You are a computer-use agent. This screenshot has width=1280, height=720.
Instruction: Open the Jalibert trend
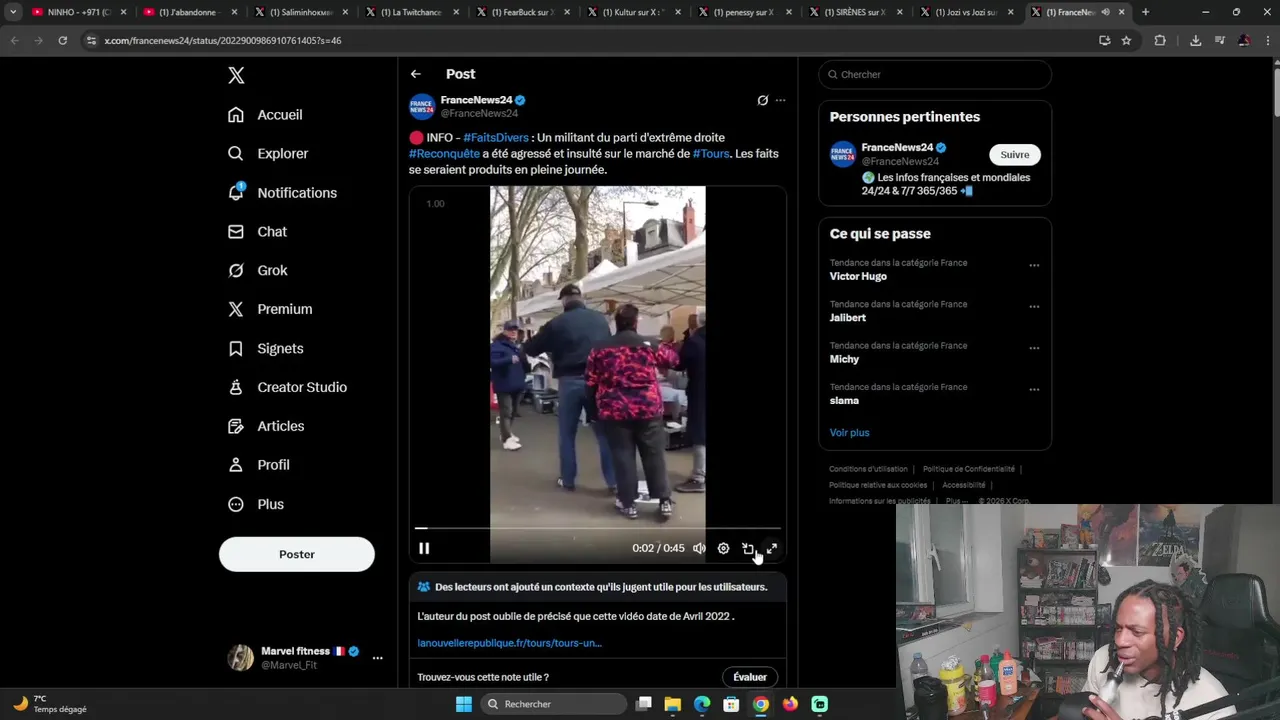coord(848,318)
